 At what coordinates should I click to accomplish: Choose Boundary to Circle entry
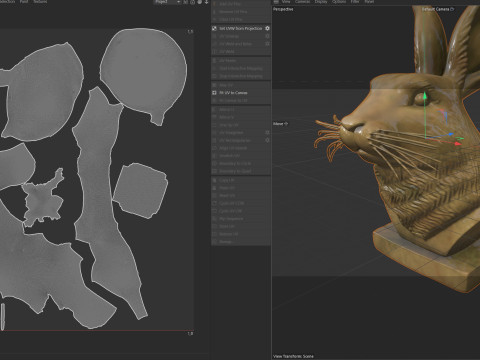click(x=241, y=163)
